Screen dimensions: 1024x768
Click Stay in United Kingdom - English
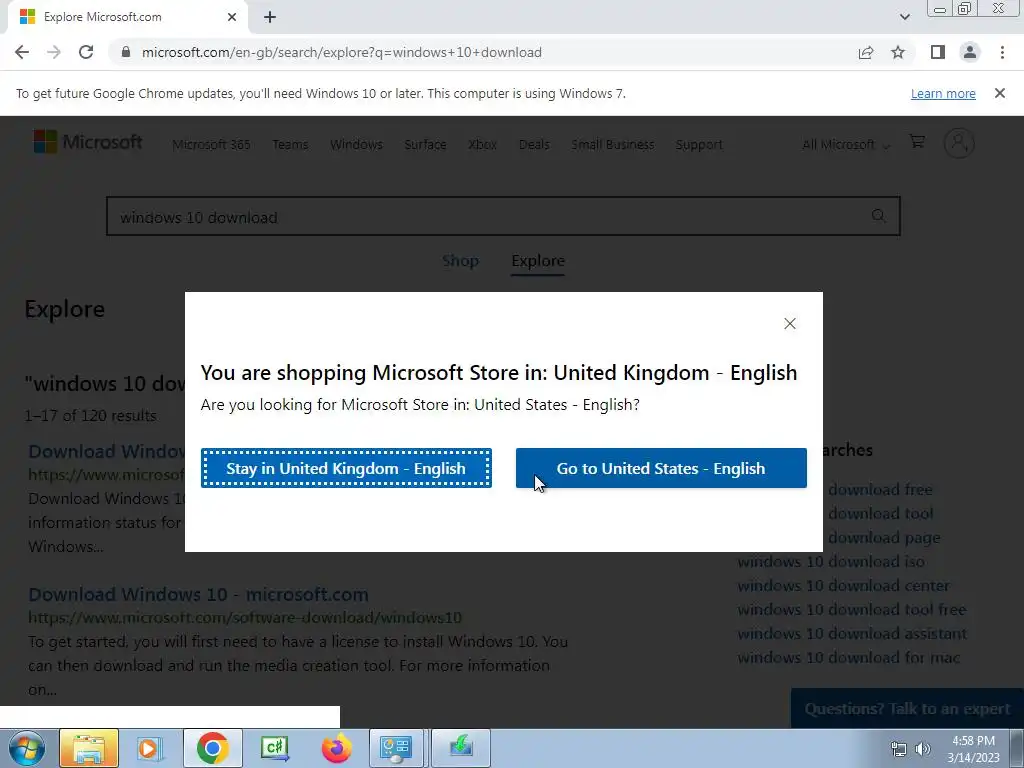(346, 468)
